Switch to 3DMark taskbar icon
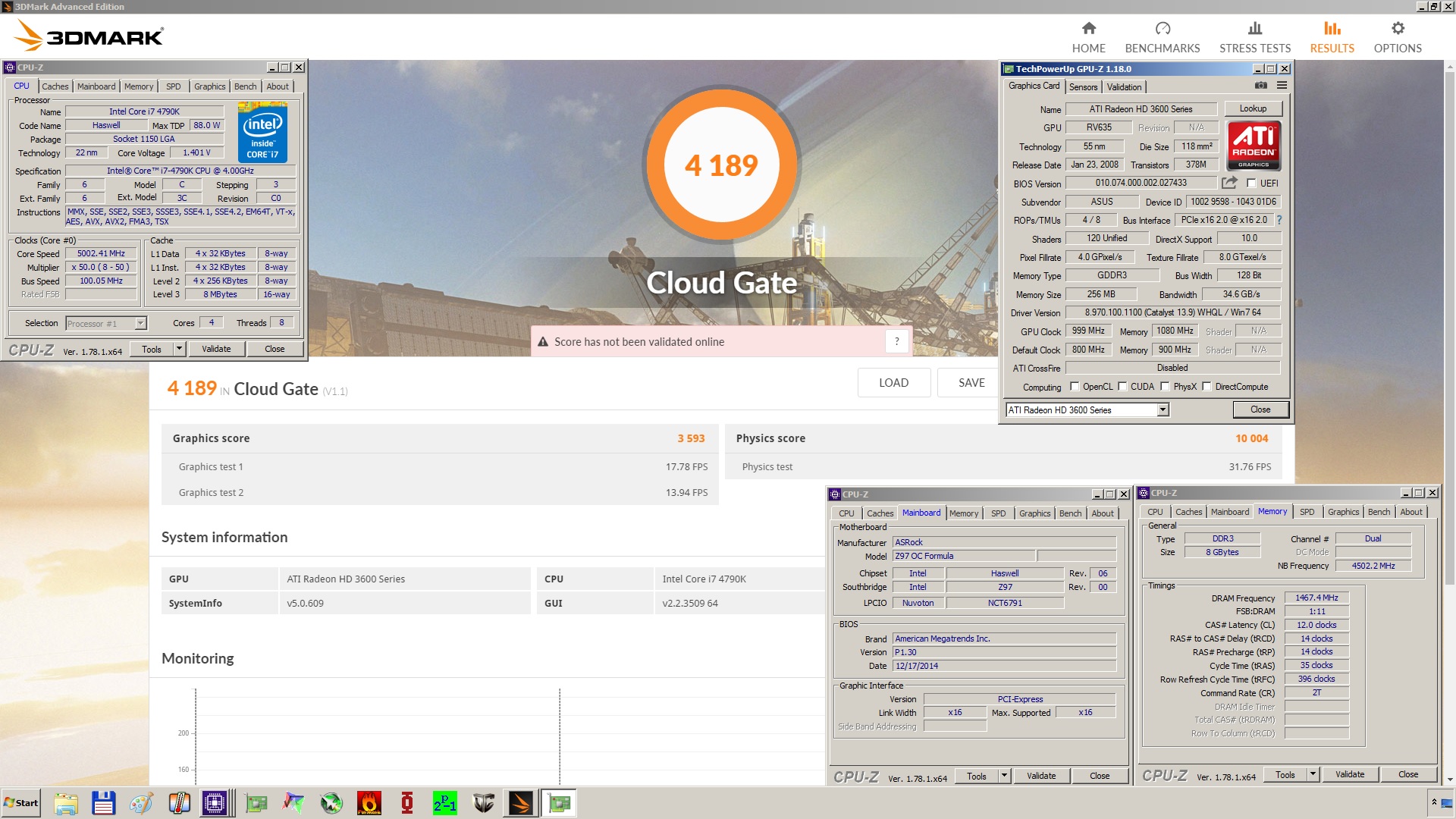The height and width of the screenshot is (819, 1456). 521,802
